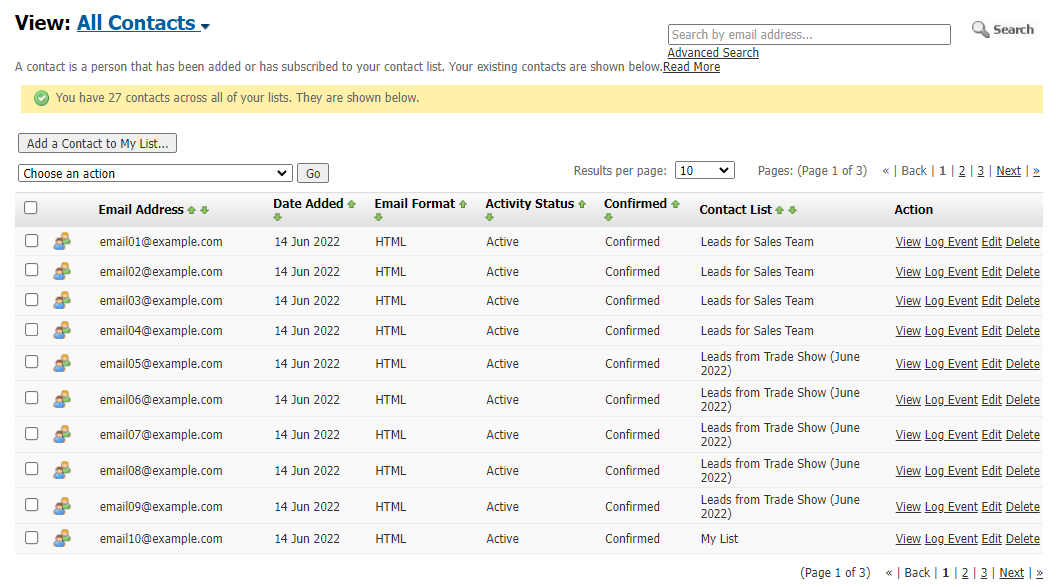Sort Email Format descending with down arrow
Screen dimensions: 1062x587
point(379,217)
